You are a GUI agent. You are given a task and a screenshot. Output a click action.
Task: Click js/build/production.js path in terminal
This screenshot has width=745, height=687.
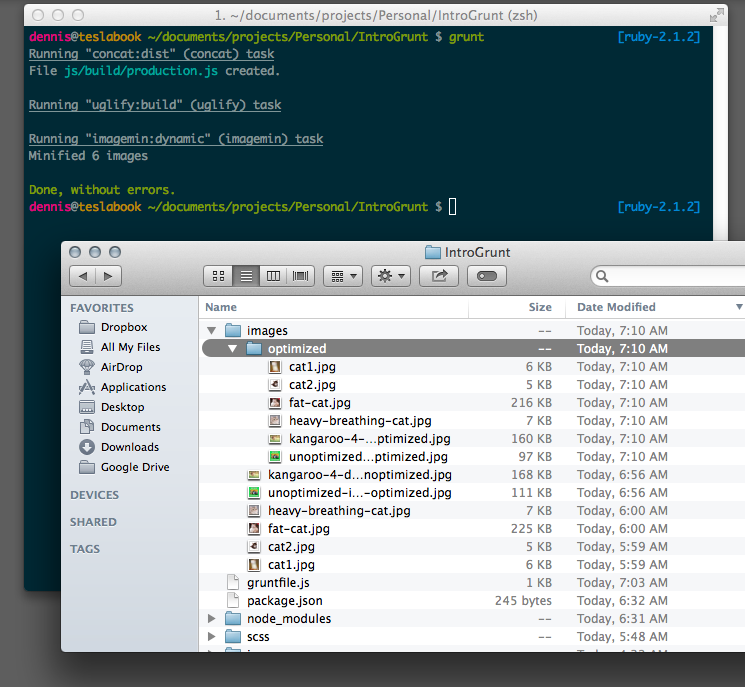[141, 71]
